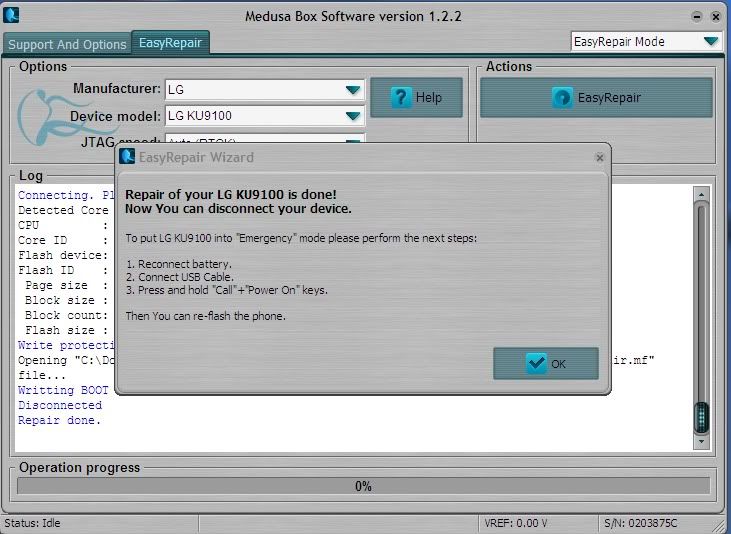Click the 'CPU' log line
The width and height of the screenshot is (731, 534).
63,225
